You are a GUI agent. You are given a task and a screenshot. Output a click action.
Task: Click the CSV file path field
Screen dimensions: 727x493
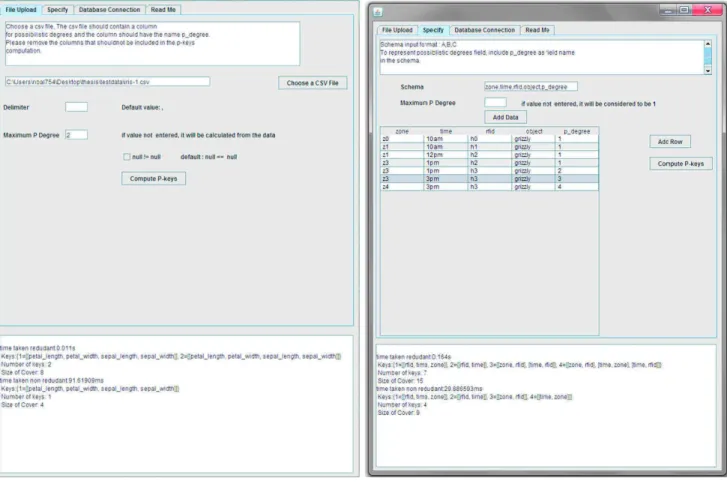(108, 82)
